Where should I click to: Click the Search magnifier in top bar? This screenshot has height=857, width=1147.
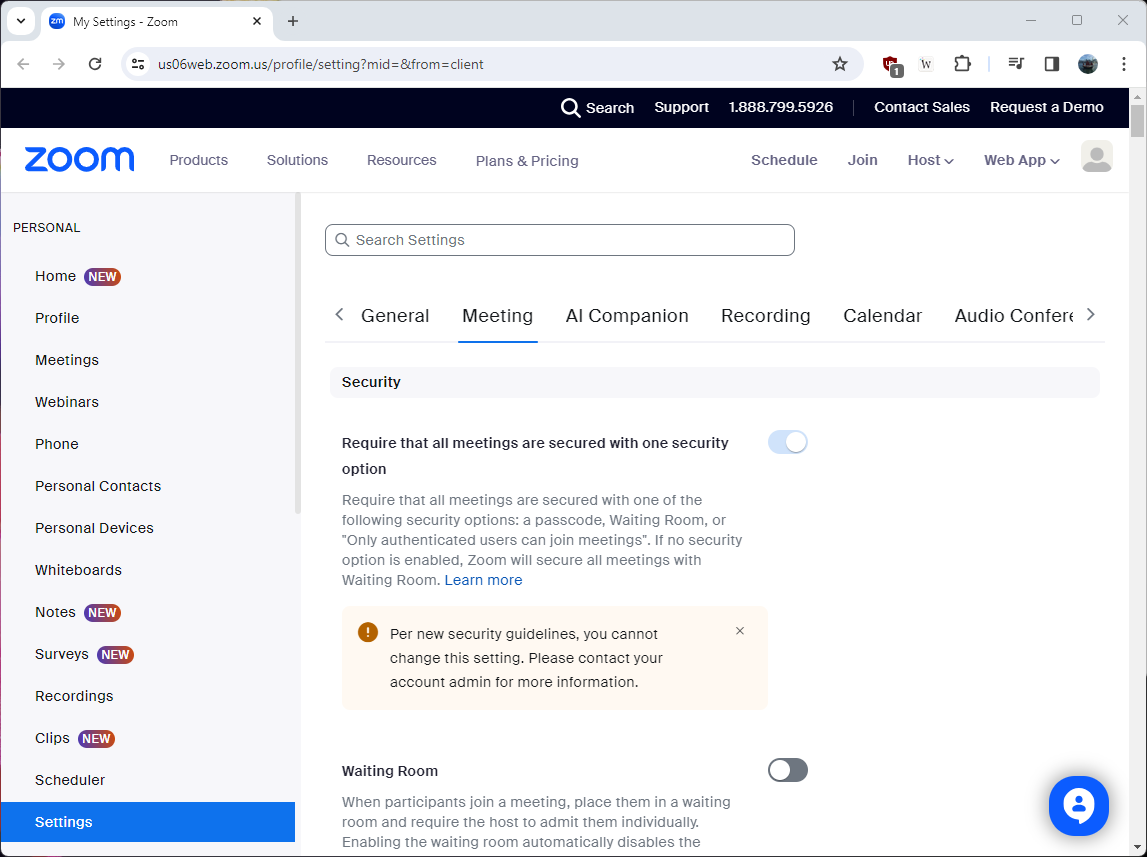(x=571, y=108)
